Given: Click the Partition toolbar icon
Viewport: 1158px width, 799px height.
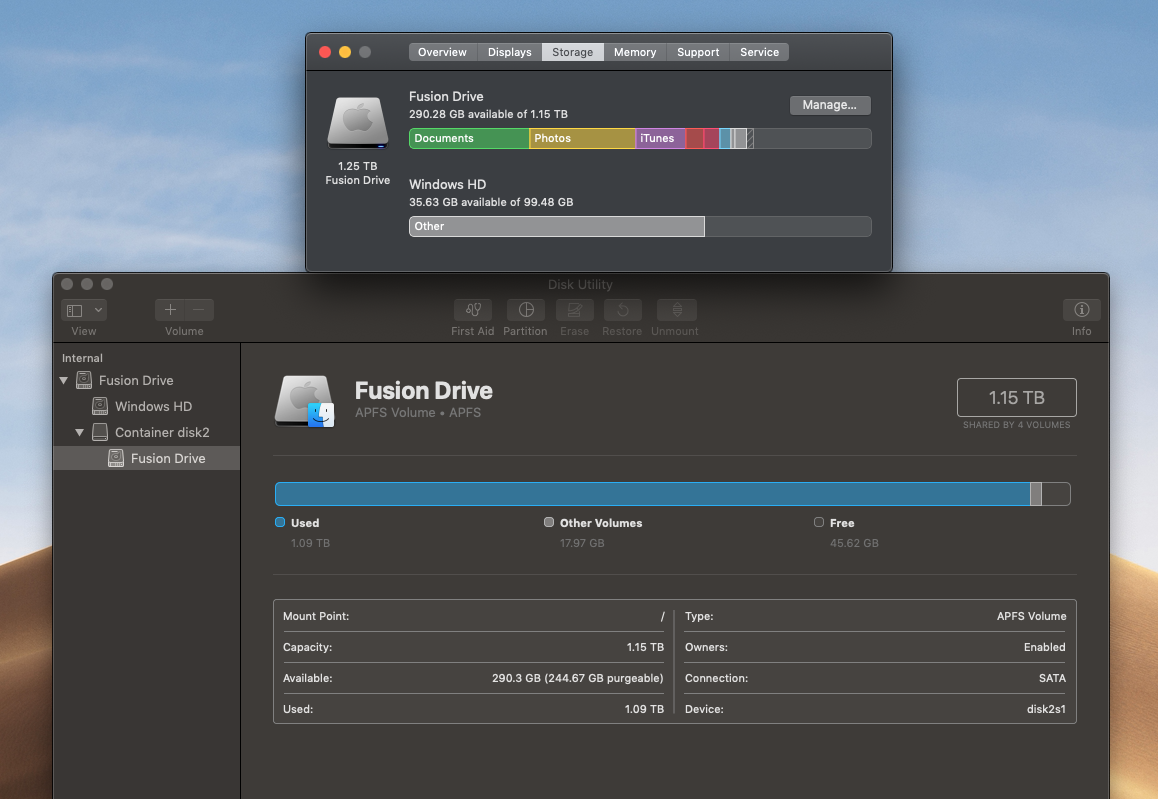Looking at the screenshot, I should (526, 310).
